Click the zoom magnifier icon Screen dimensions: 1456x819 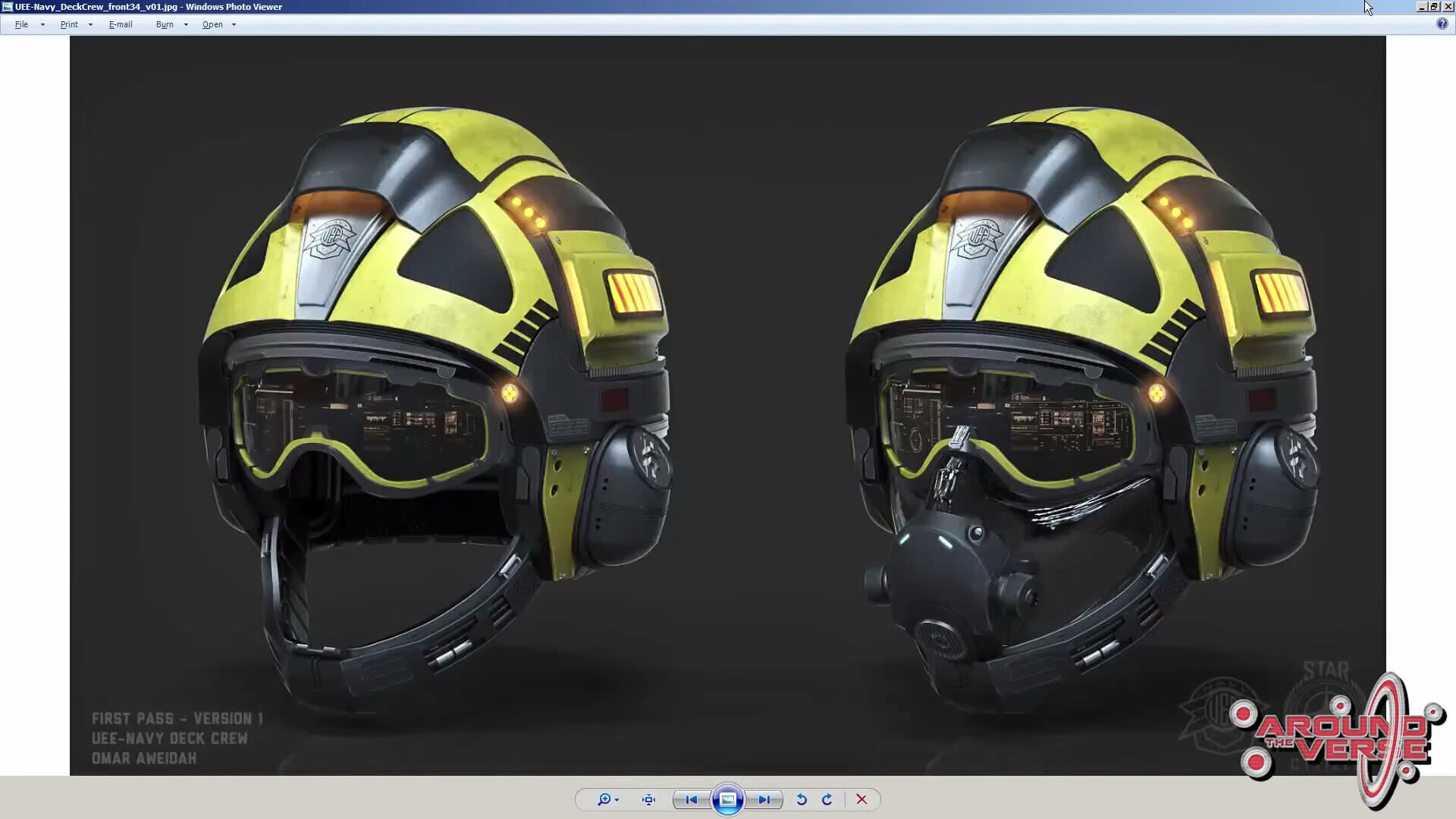tap(604, 799)
